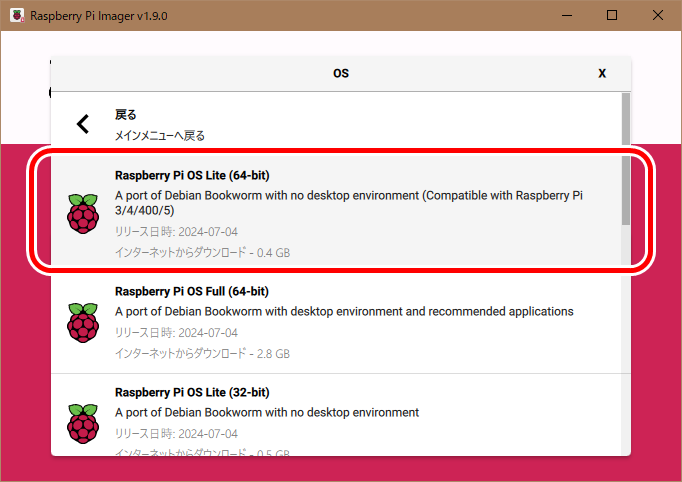
Task: Click the Full (64-bit) desktop environment description
Action: (x=344, y=311)
